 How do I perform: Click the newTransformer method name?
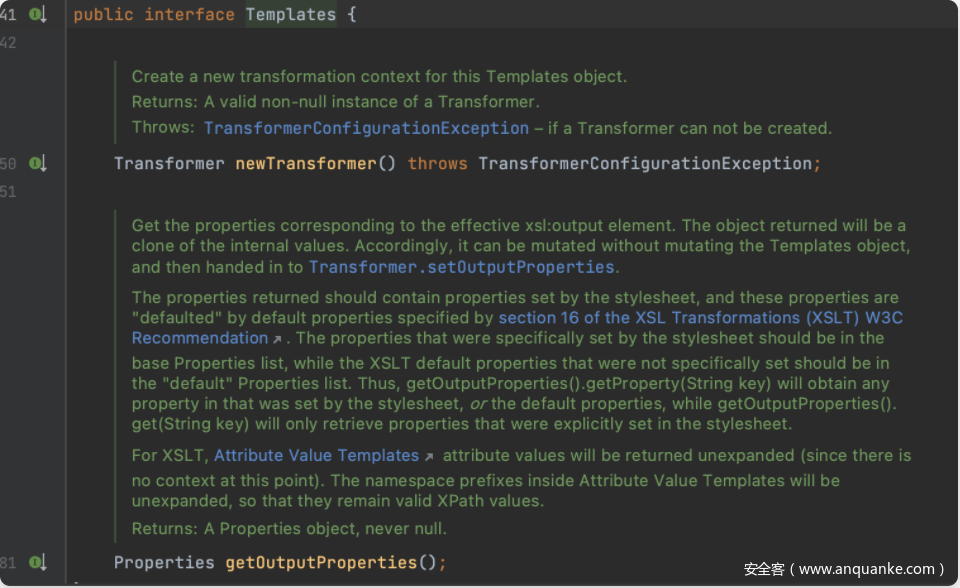click(305, 163)
